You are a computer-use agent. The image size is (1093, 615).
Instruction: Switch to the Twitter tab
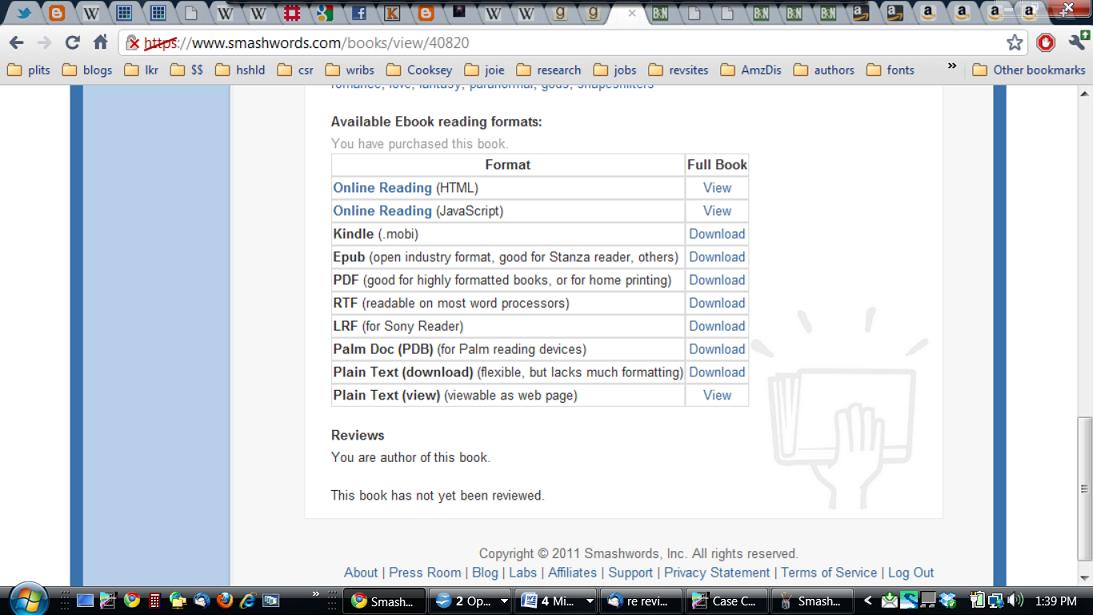click(x=24, y=13)
